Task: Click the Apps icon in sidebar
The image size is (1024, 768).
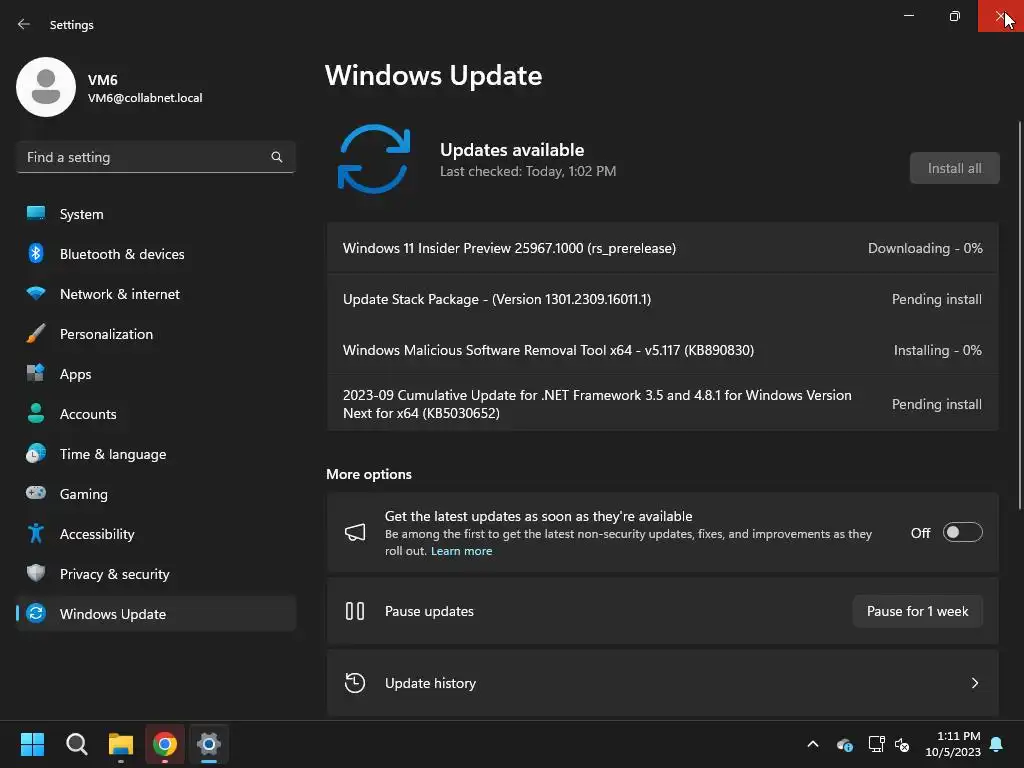Action: click(36, 373)
